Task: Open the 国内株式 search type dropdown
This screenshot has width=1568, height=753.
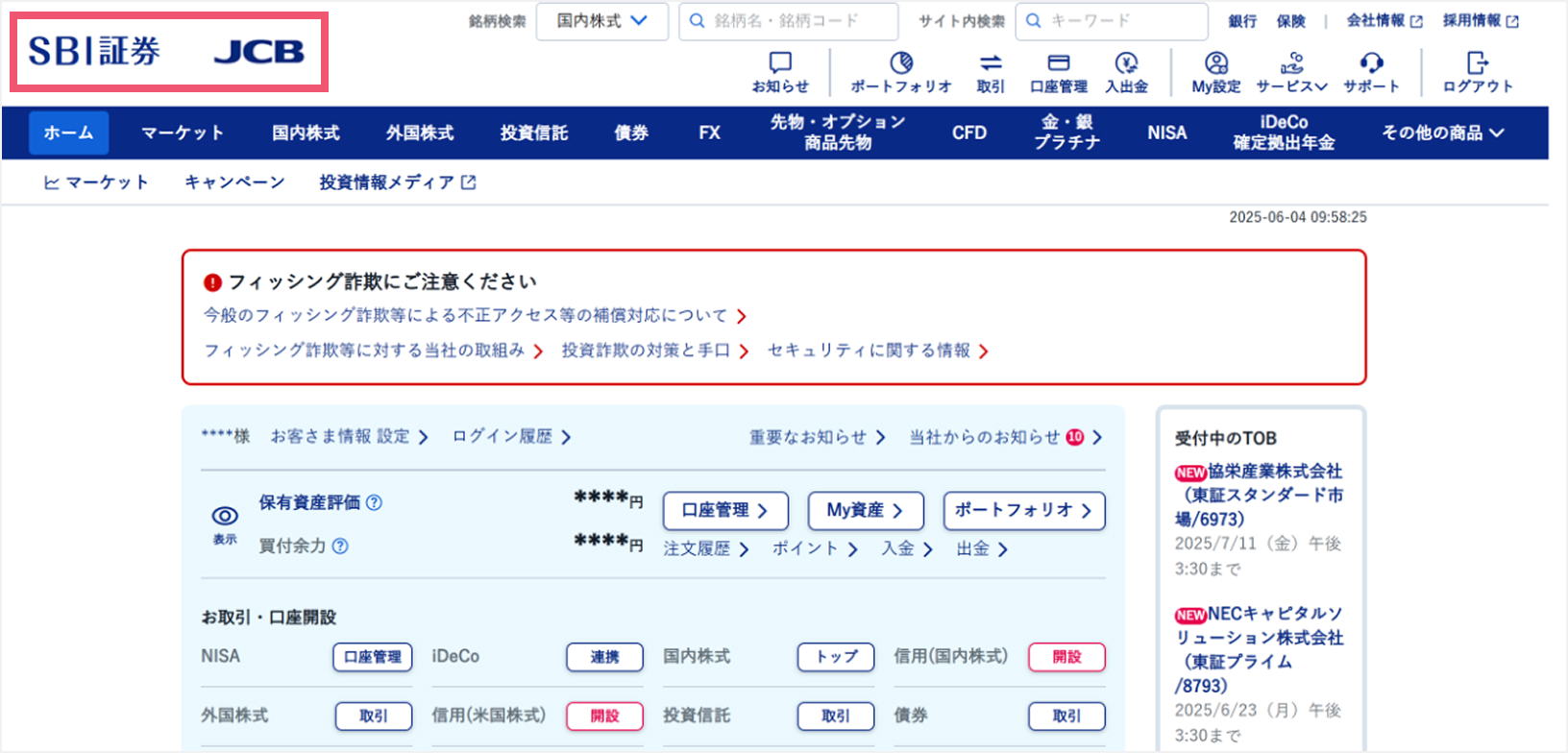Action: point(602,21)
